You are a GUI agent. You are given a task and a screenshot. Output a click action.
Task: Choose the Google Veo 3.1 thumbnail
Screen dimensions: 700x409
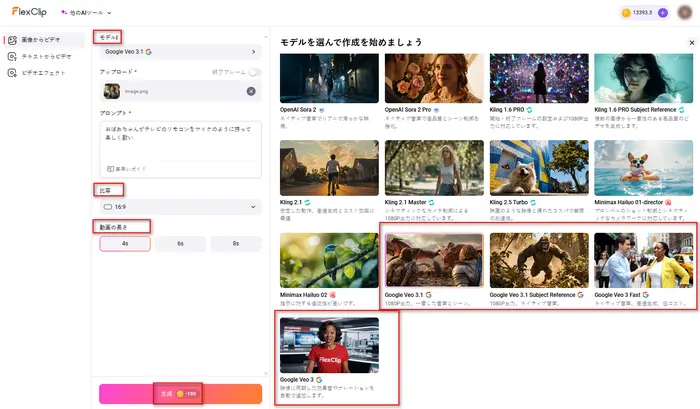tap(434, 260)
